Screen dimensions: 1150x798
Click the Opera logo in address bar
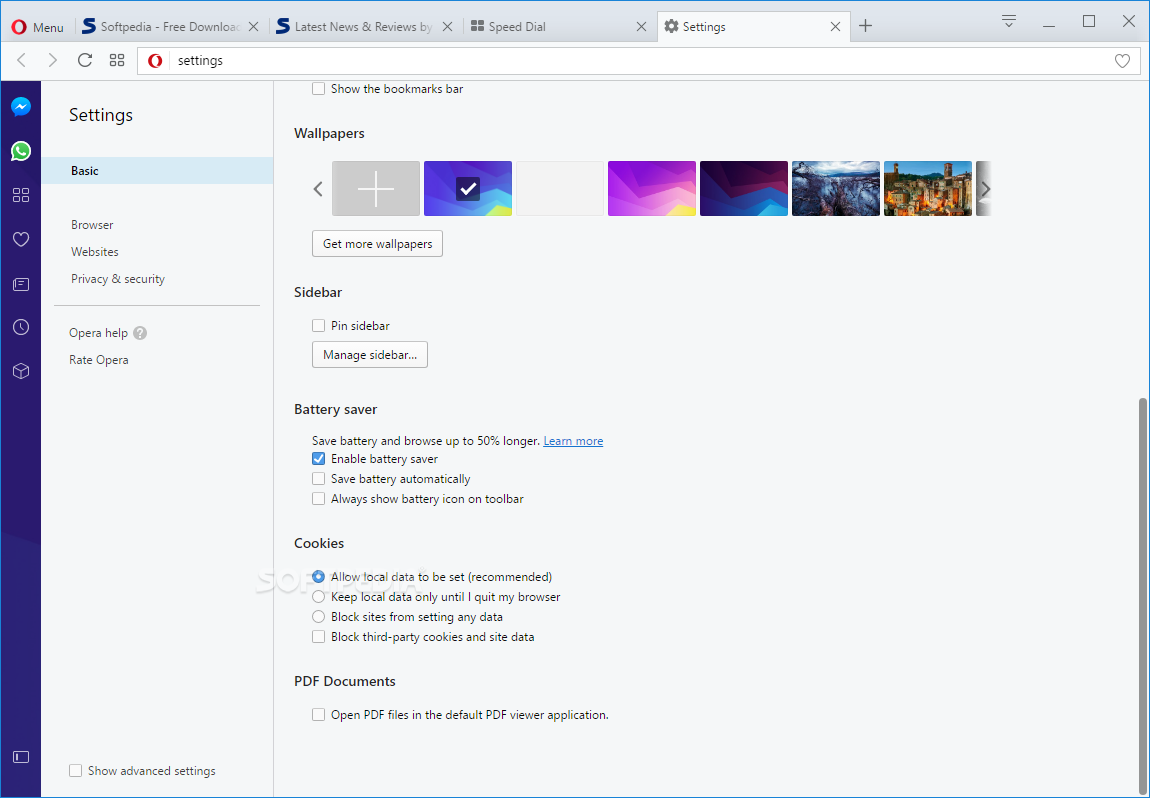(x=155, y=61)
